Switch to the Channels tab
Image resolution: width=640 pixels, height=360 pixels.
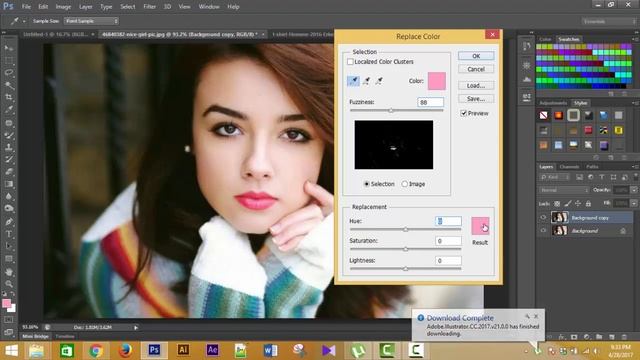coord(569,167)
